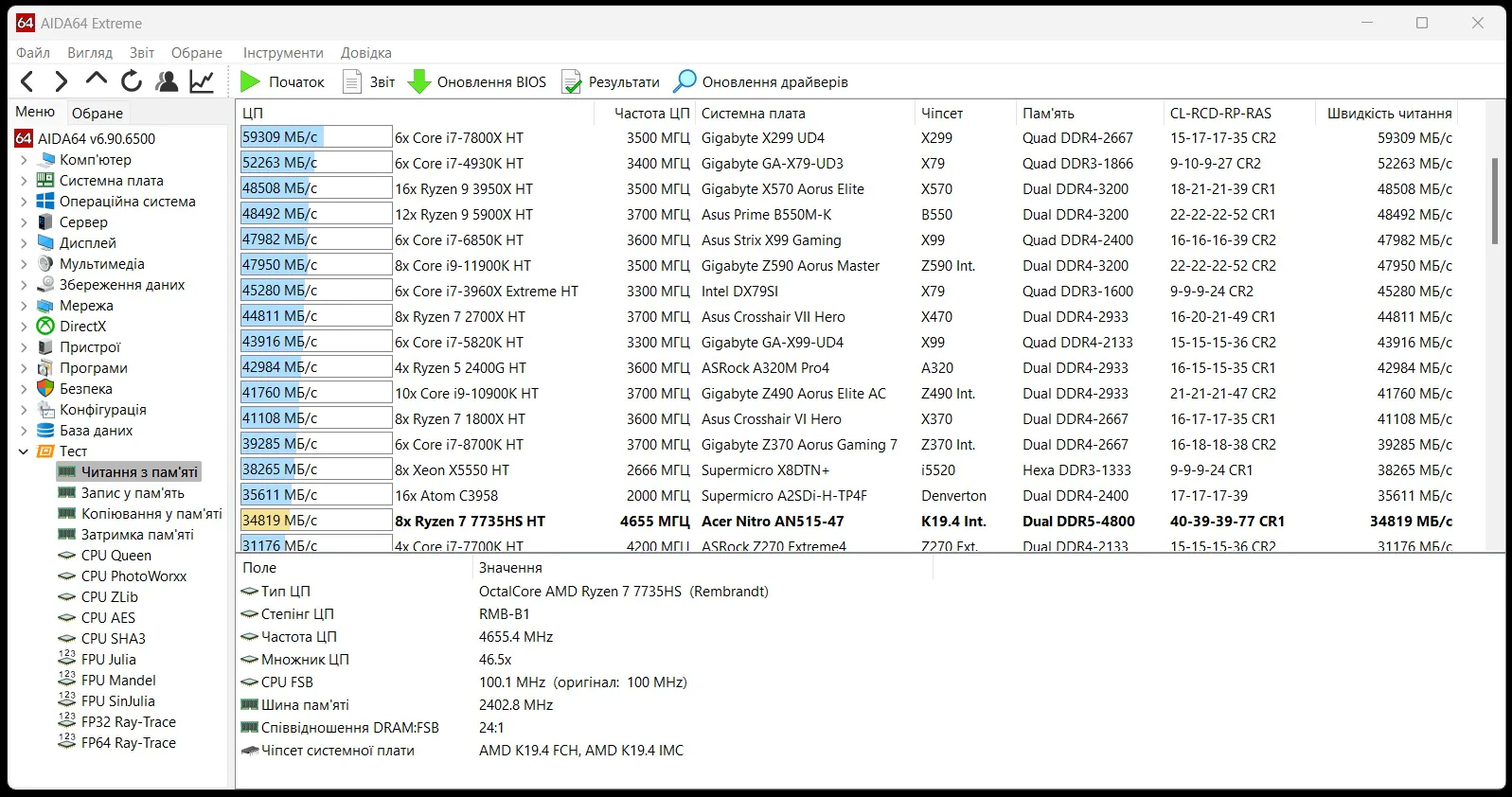
Task: Go back with the left arrow icon
Action: [27, 82]
